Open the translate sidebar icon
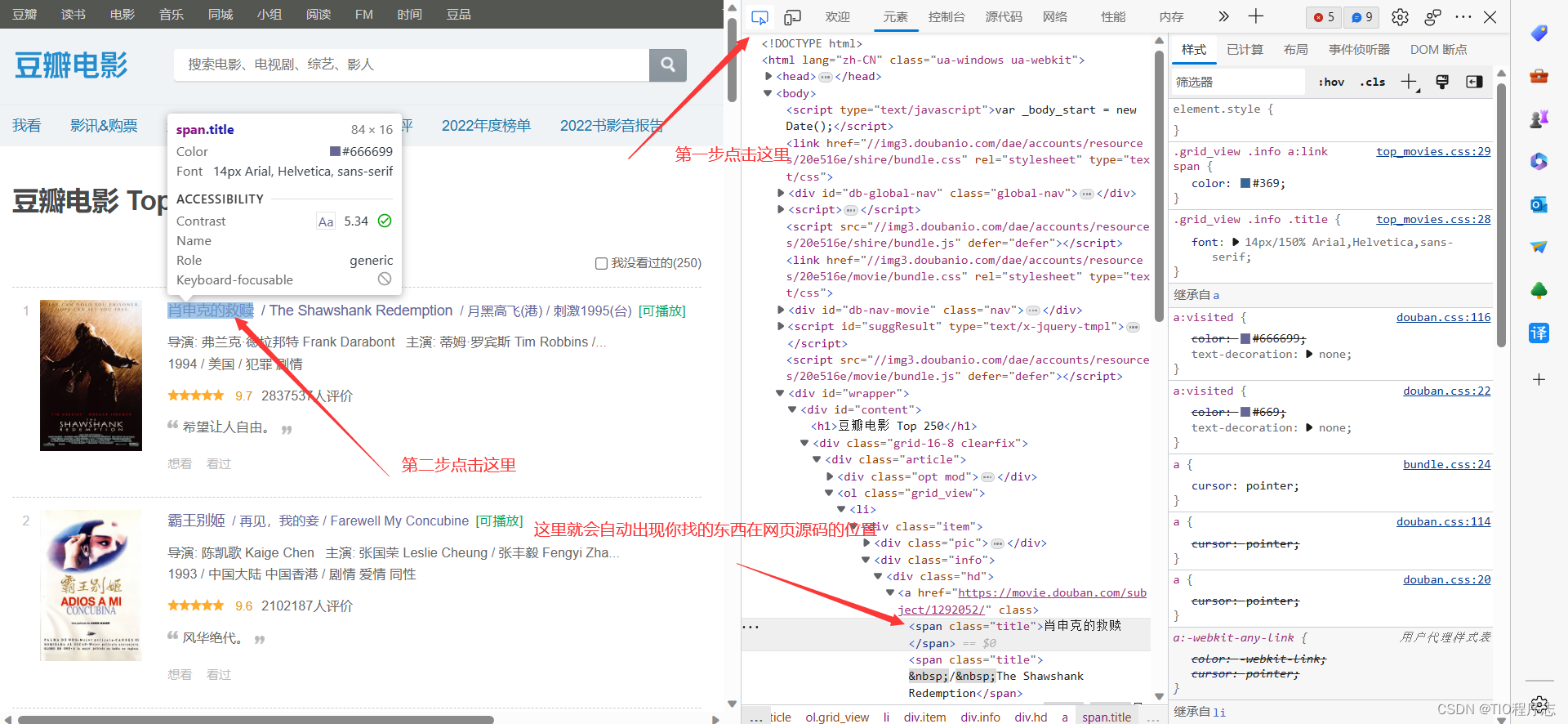1568x724 pixels. point(1539,333)
